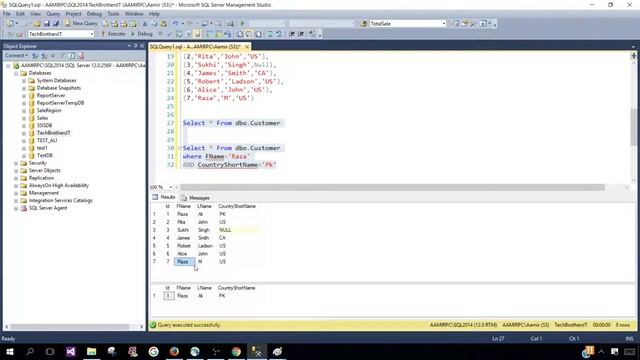This screenshot has height=360, width=640.
Task: Toggle Include Actual Execution Plan icon
Action: coord(209,34)
